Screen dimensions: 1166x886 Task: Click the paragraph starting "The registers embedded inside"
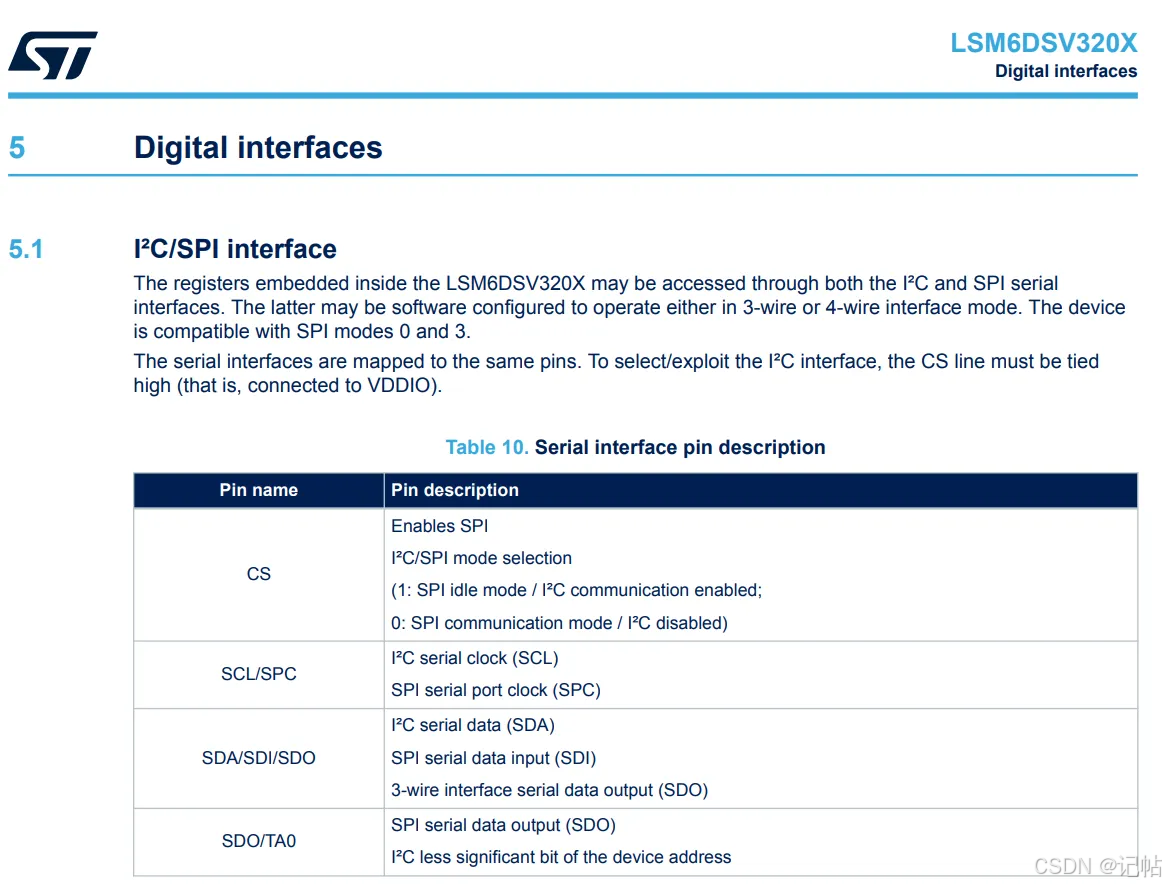629,307
